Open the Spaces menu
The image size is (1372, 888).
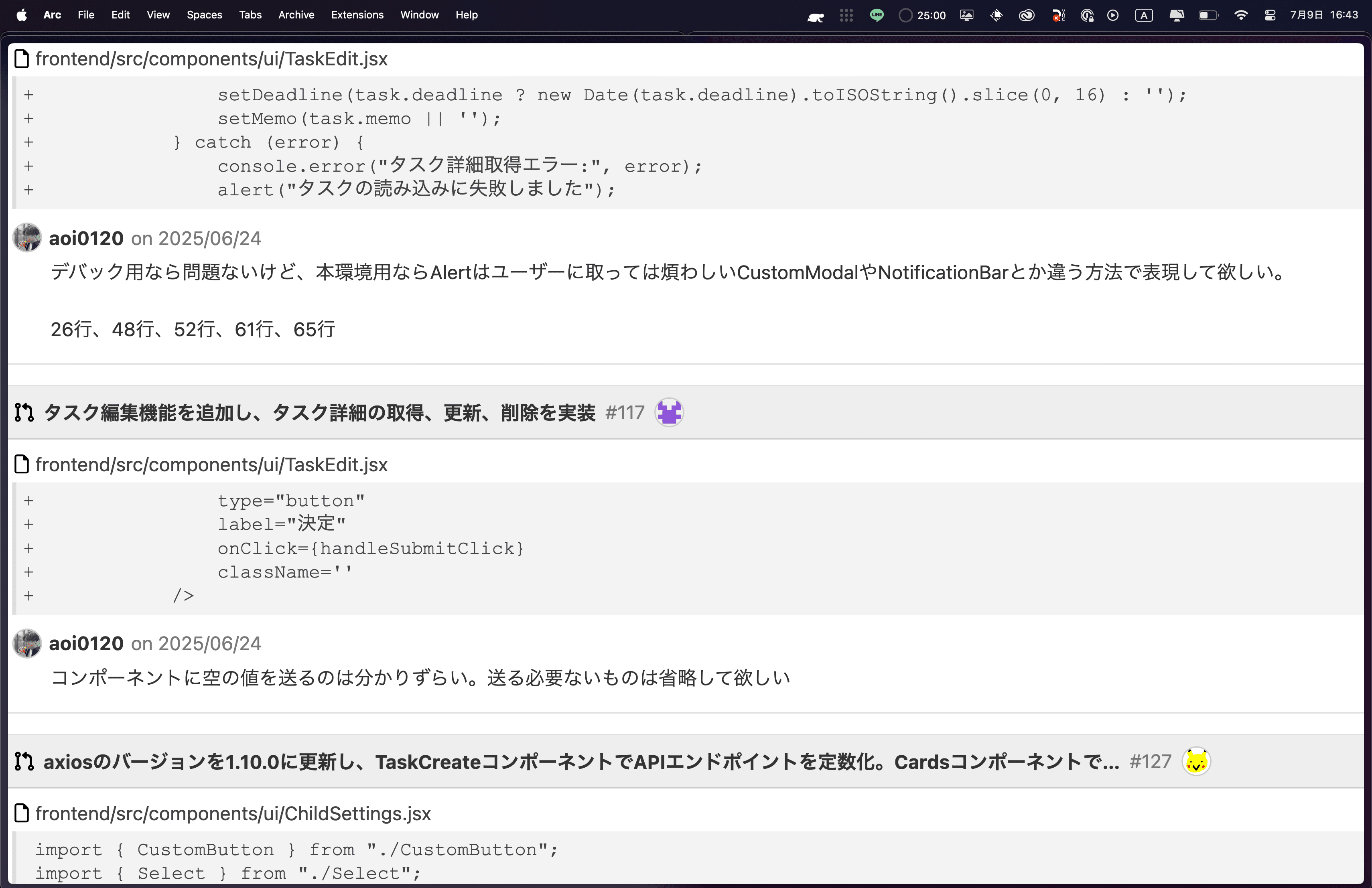tap(204, 15)
